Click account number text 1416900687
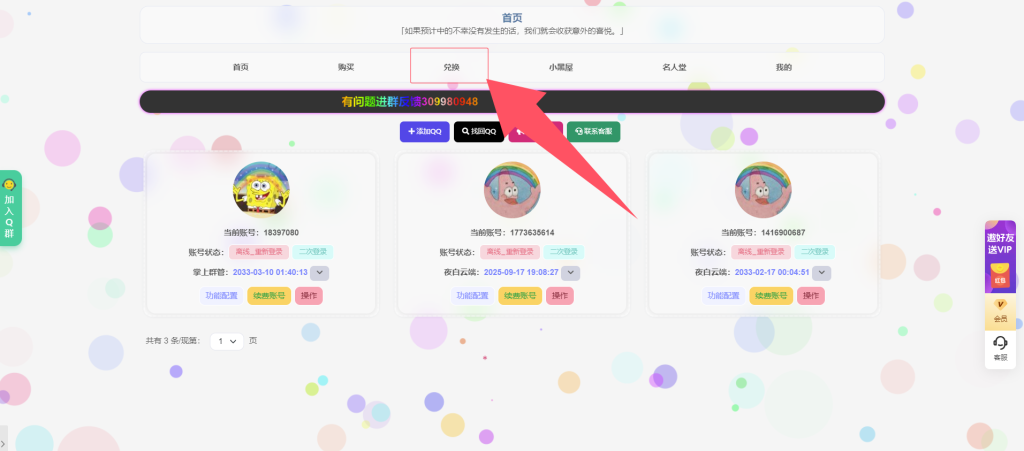This screenshot has height=451, width=1024. 783,233
